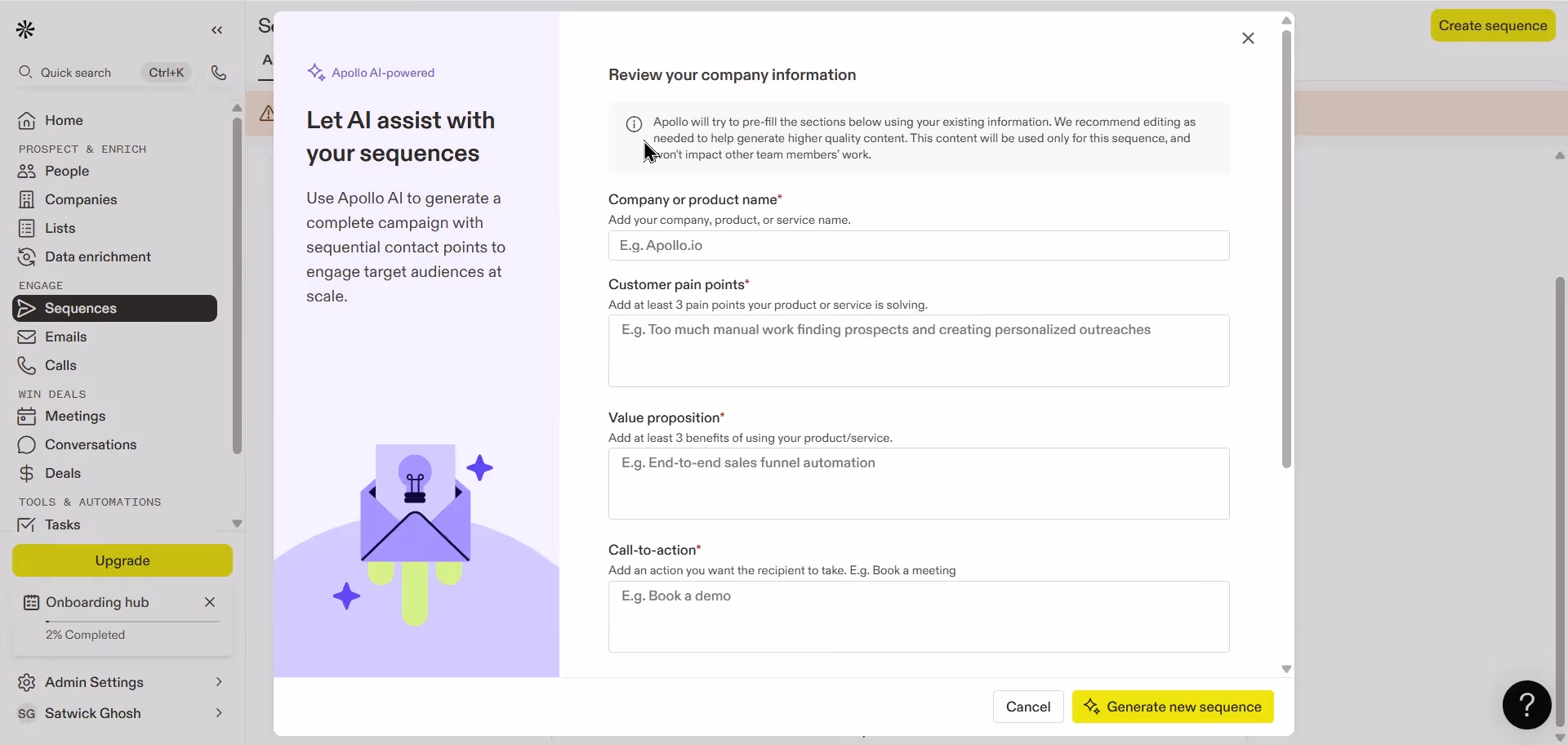The height and width of the screenshot is (745, 1568).
Task: Click the Ctrl+K shortcut badge
Action: [167, 73]
